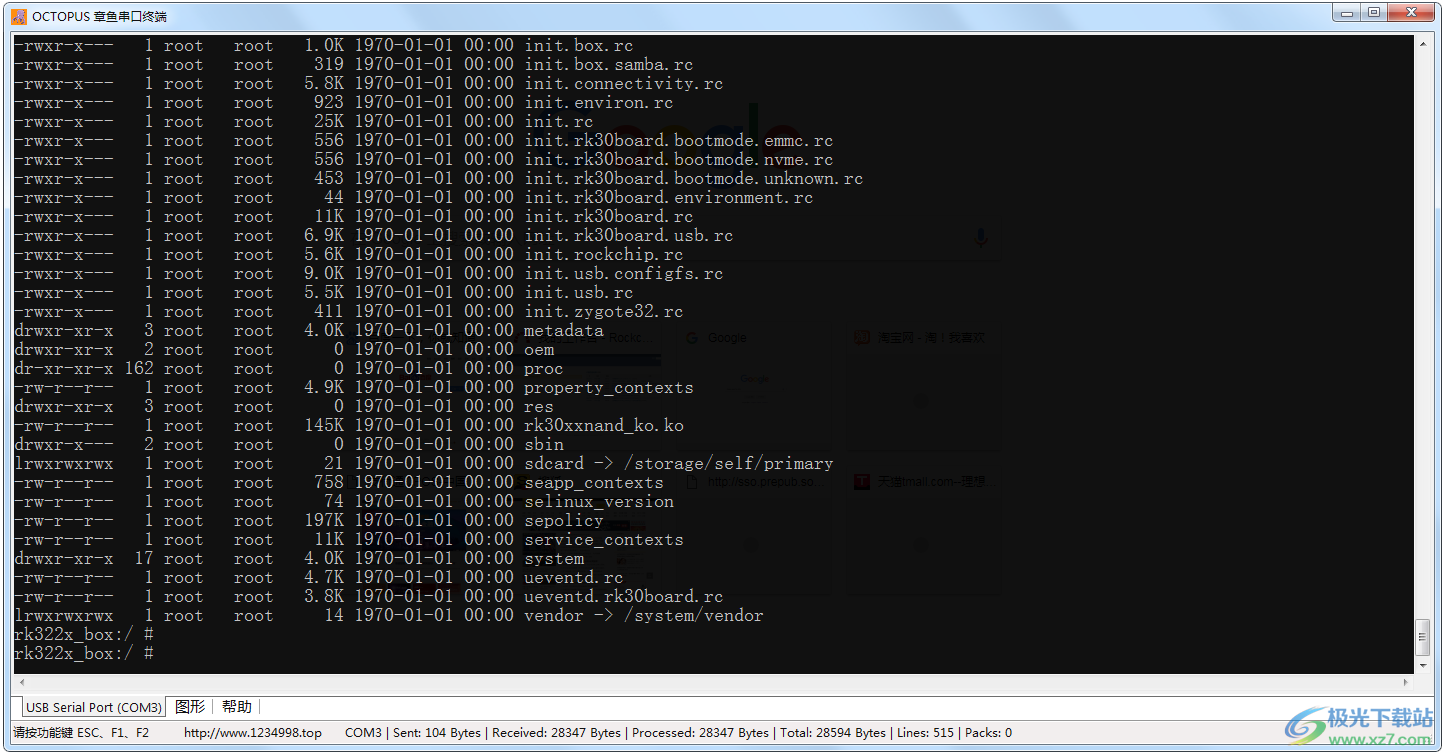
Task: Click the horizontal scrollbar right arrow
Action: click(1406, 683)
